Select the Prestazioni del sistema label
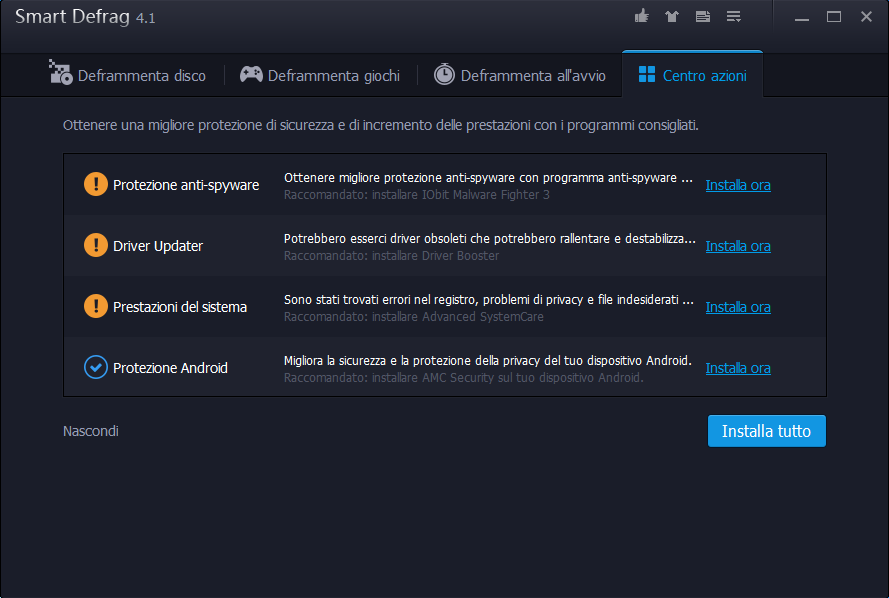Screen dimensions: 889x598 [180, 307]
